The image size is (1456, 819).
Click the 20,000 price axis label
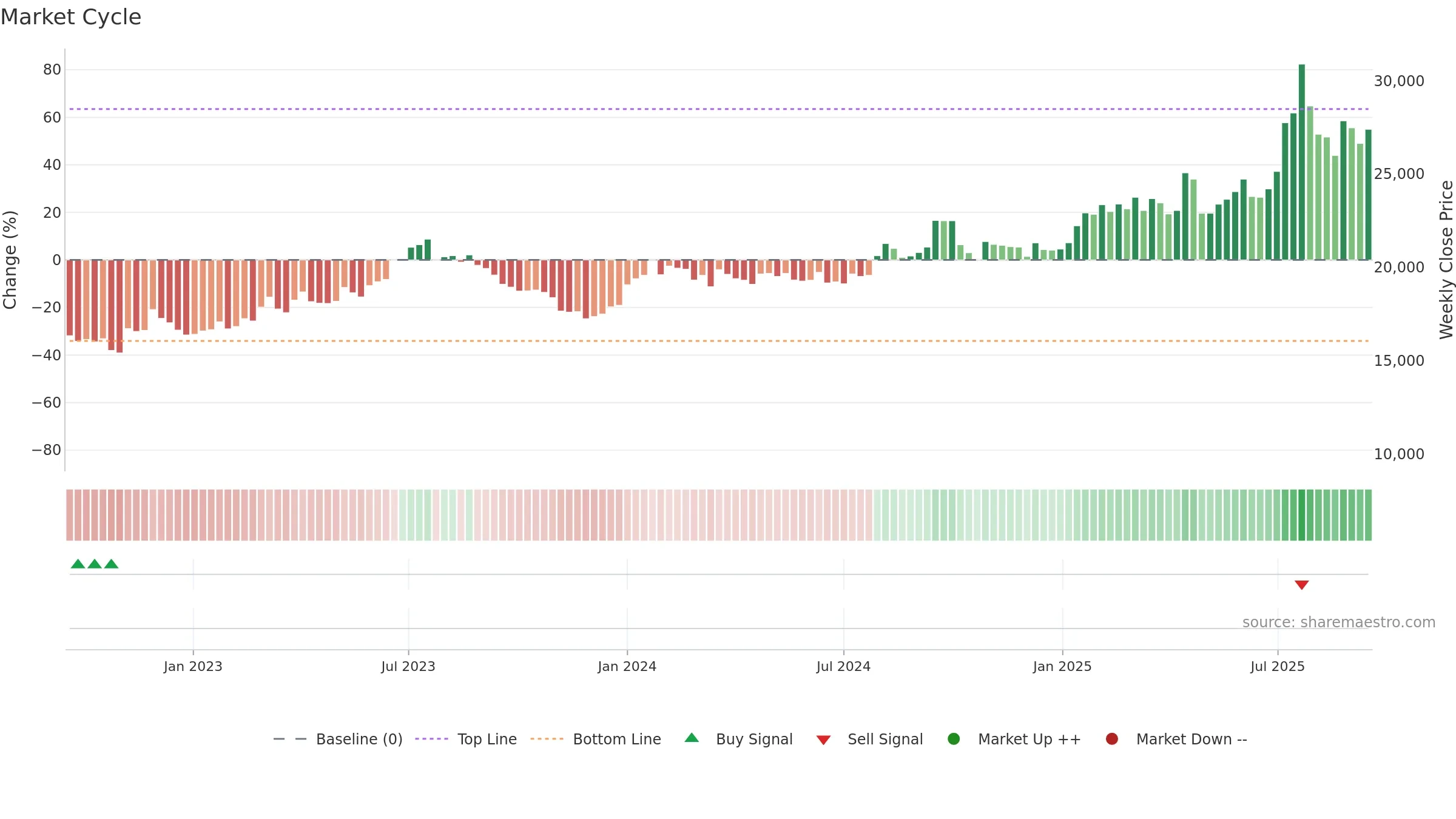click(1399, 268)
